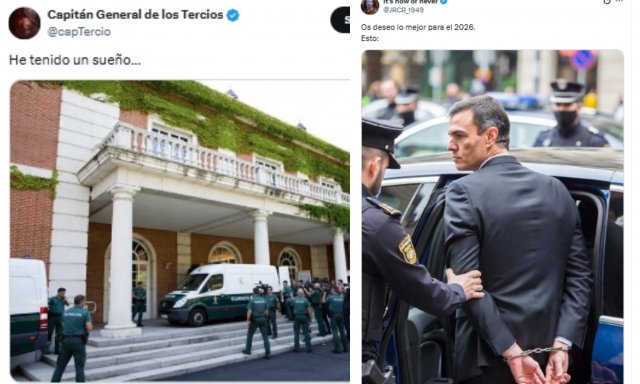
Task: Open the image of the ivy-covered brick building
Action: click(180, 231)
